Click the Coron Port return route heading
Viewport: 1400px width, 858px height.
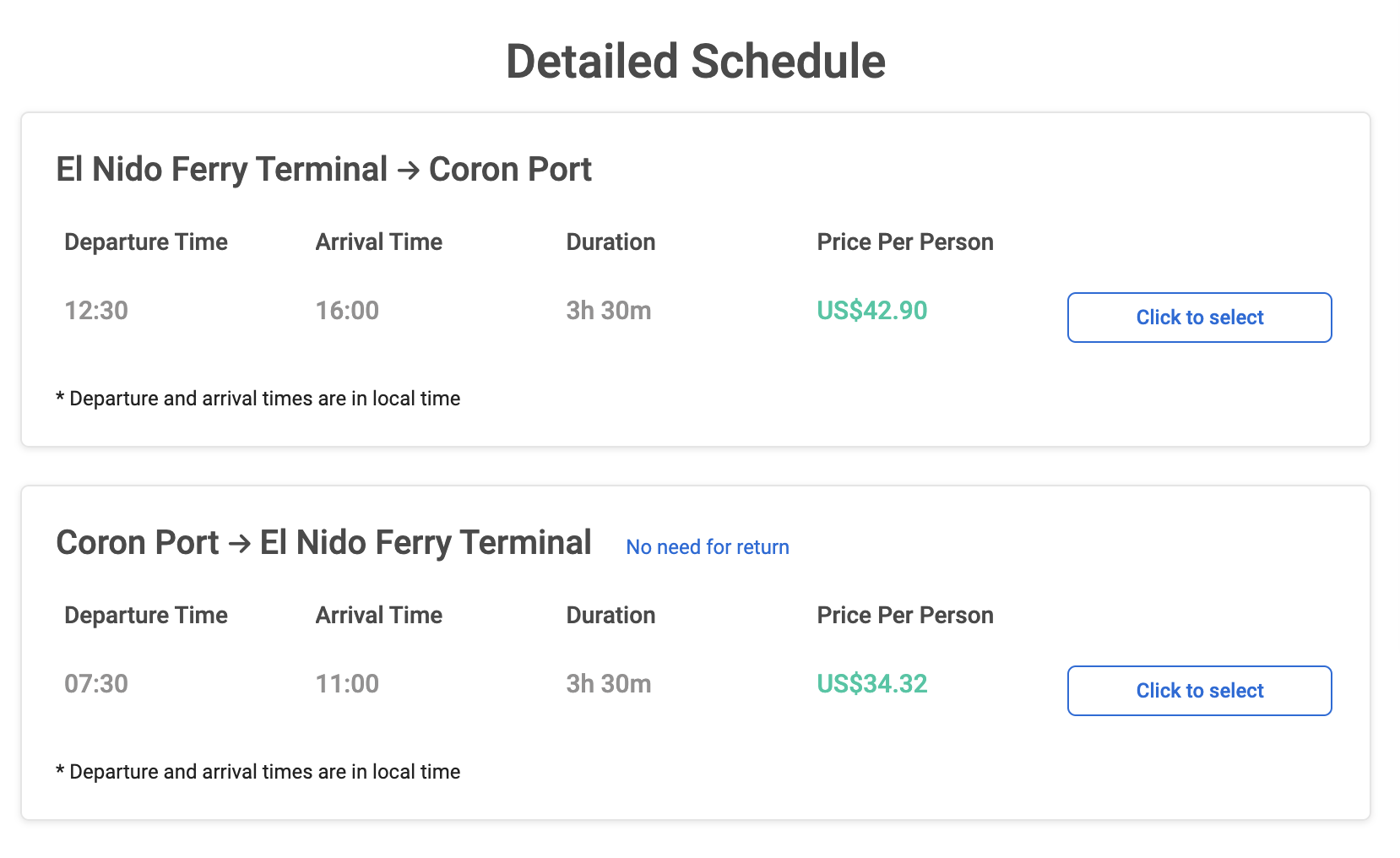tap(324, 542)
